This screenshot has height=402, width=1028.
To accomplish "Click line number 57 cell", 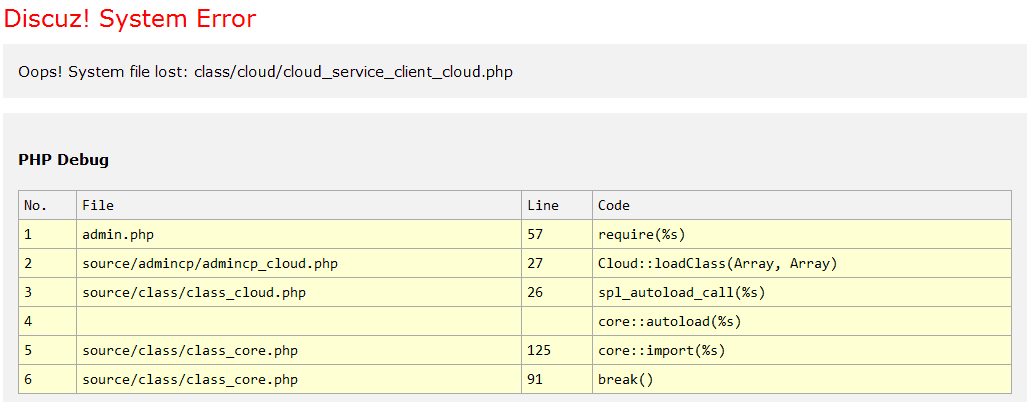I will tap(557, 234).
